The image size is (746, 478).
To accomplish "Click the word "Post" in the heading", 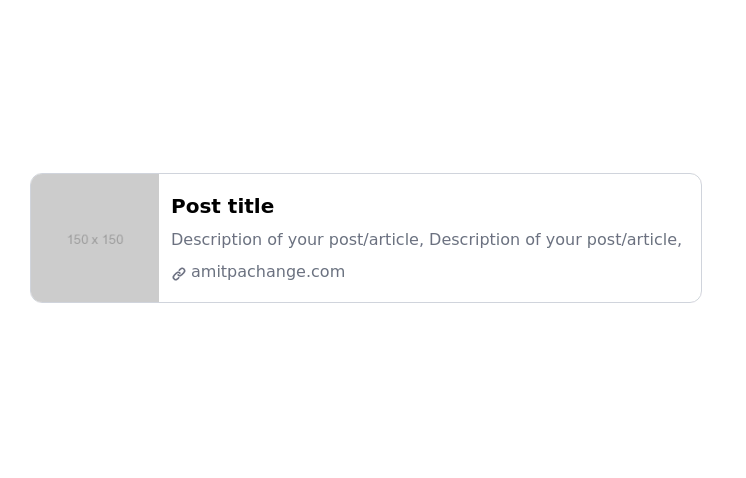I will tap(195, 206).
